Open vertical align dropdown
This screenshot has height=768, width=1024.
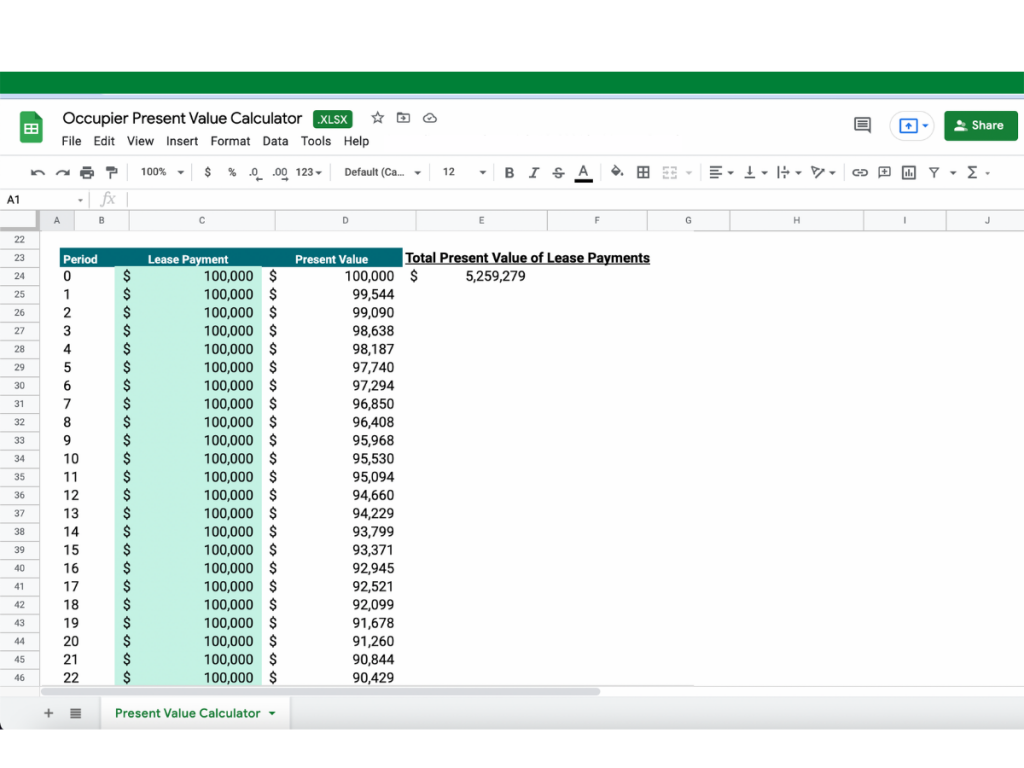coord(755,172)
